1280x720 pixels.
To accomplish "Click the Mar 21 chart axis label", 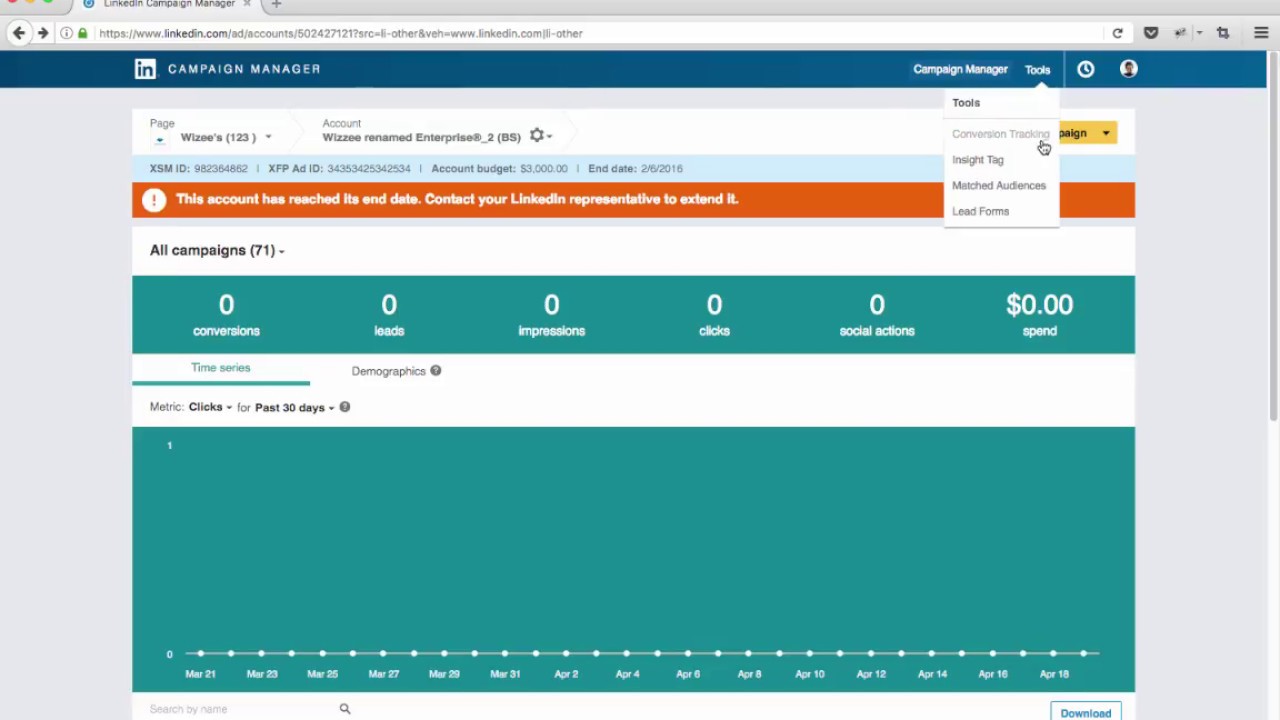I will 200,674.
